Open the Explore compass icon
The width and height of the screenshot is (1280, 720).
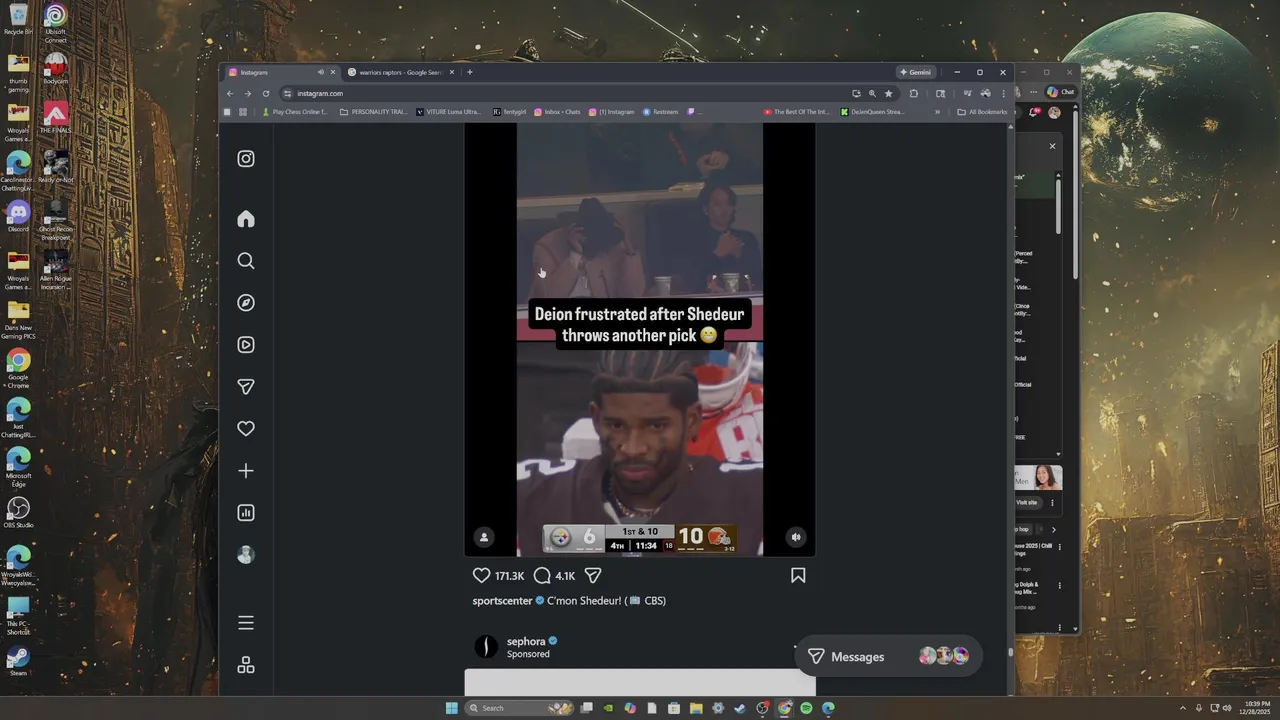point(246,303)
